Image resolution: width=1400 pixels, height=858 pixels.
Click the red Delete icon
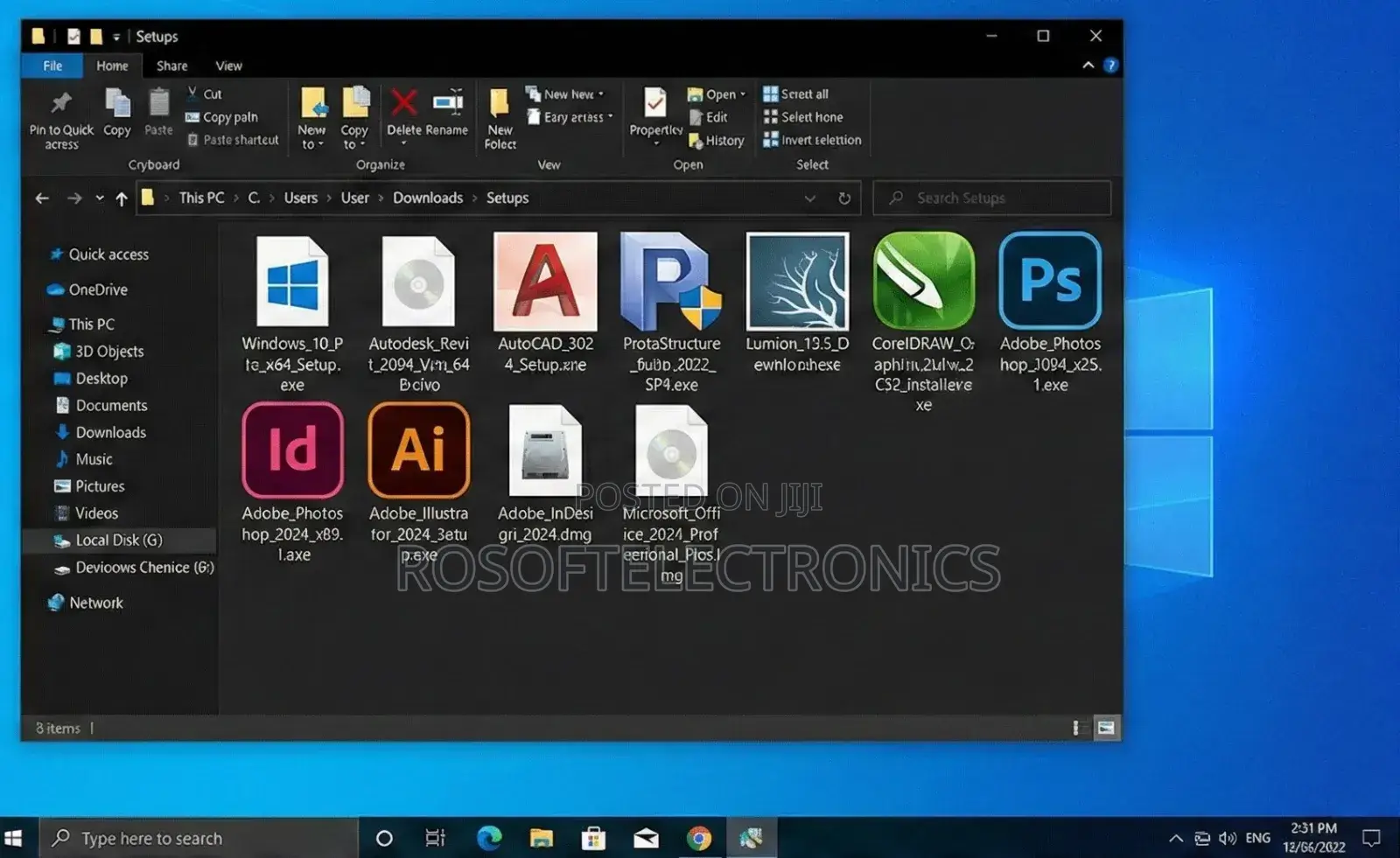pos(403,102)
